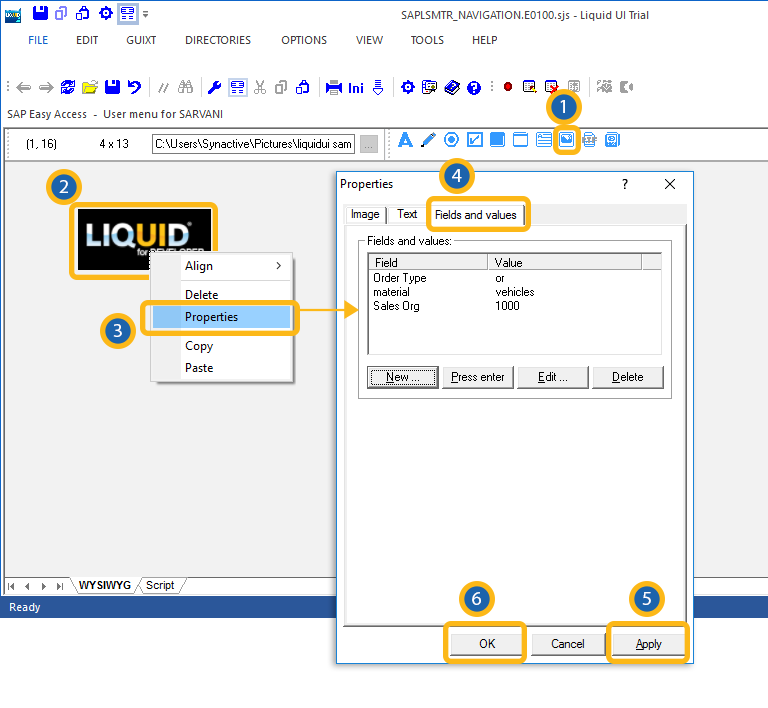Select the checkbox element tool
The height and width of the screenshot is (708, 768).
pyautogui.click(x=475, y=140)
